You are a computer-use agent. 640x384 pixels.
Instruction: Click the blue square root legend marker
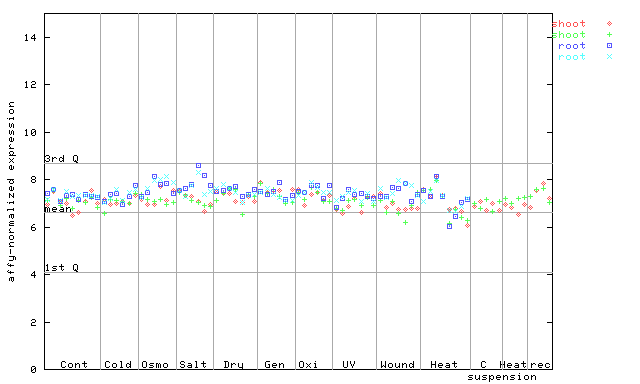[x=609, y=46]
